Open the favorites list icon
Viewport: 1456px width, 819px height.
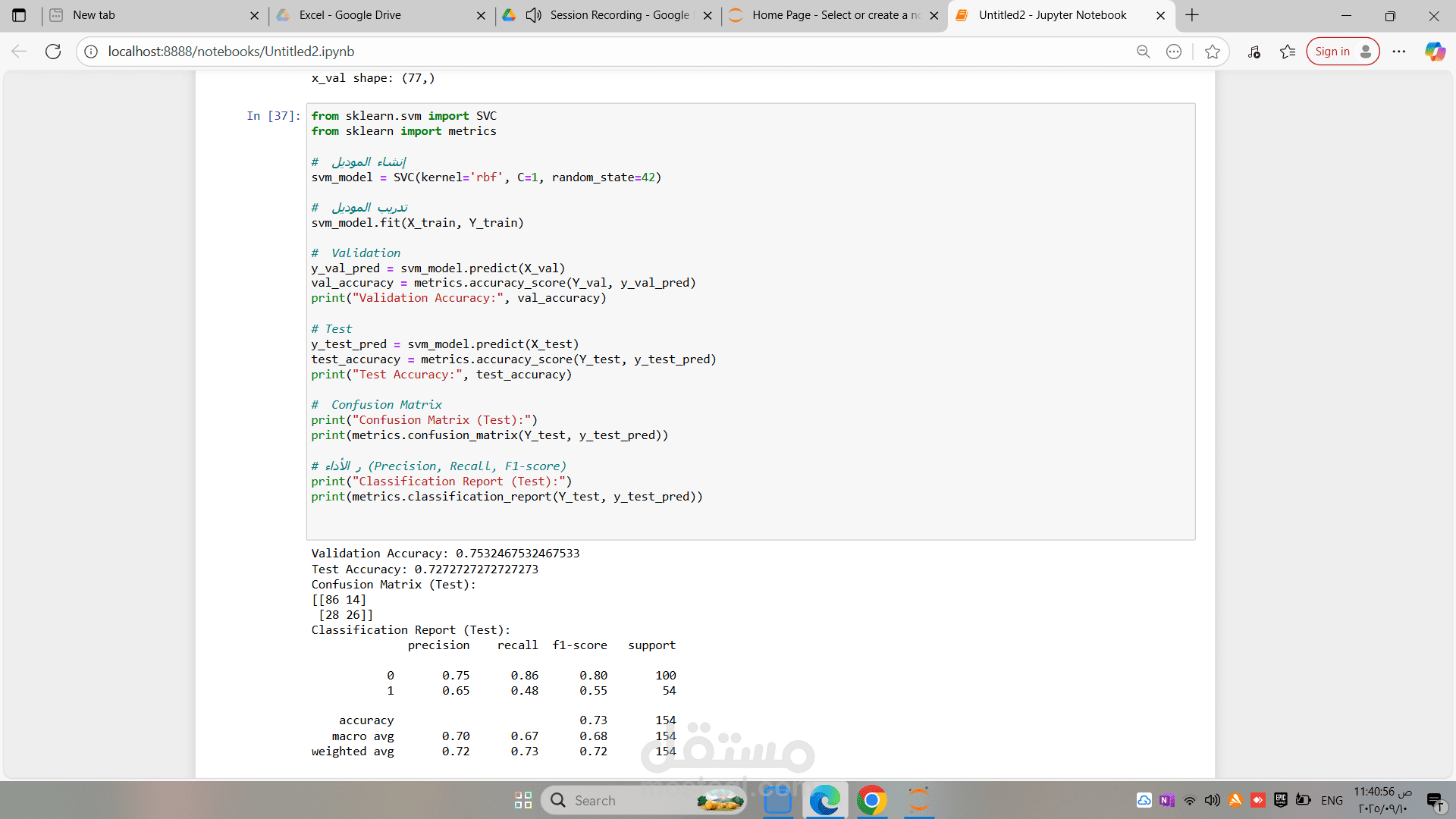pos(1287,52)
